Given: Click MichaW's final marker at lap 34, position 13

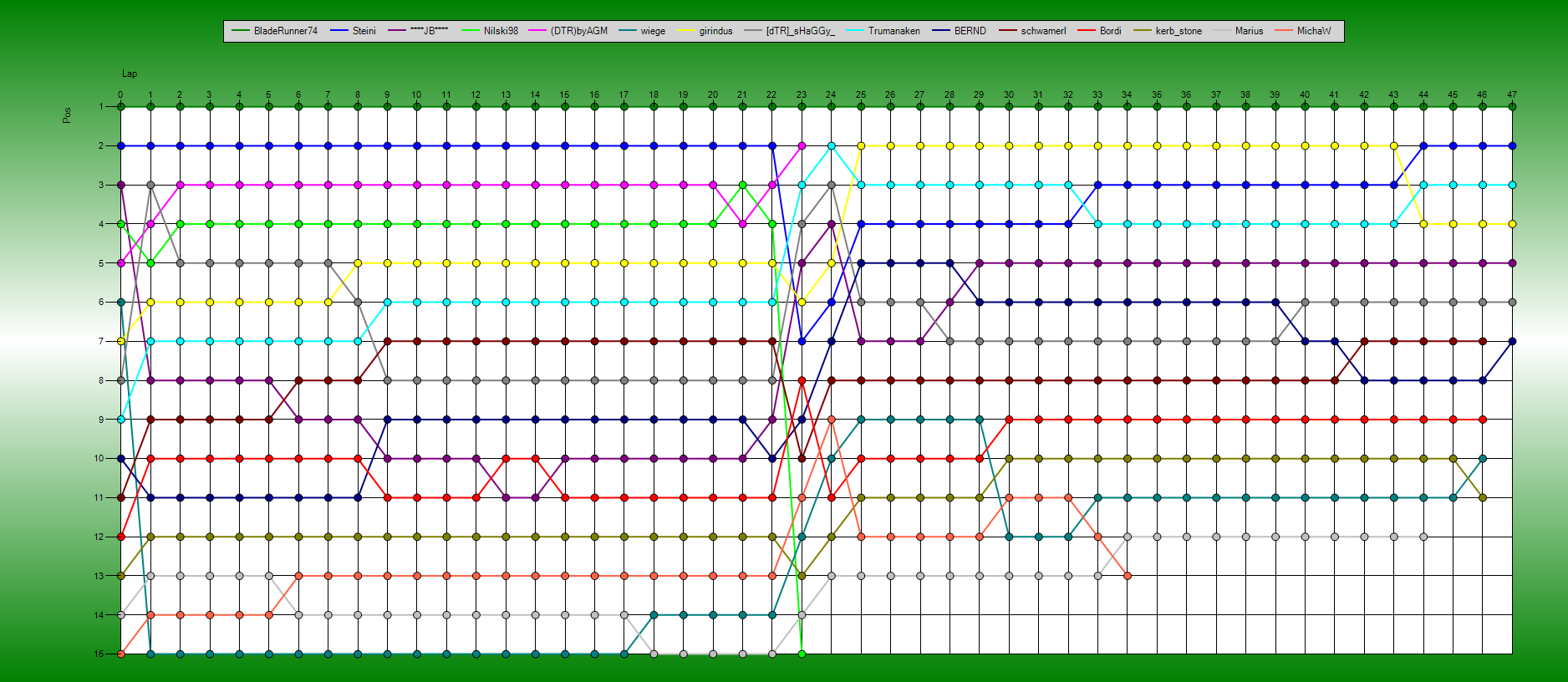Looking at the screenshot, I should (x=1128, y=576).
